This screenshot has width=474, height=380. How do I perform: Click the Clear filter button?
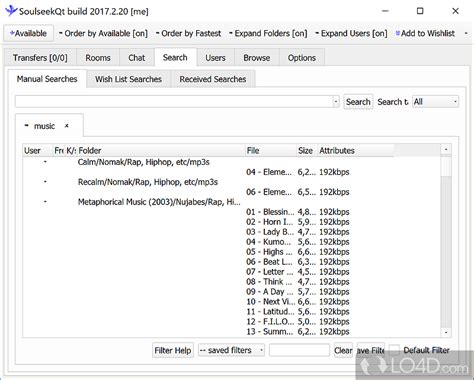(x=343, y=350)
